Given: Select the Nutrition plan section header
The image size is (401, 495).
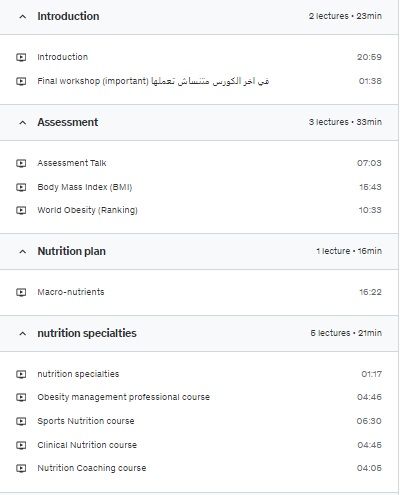Looking at the screenshot, I should pos(199,251).
